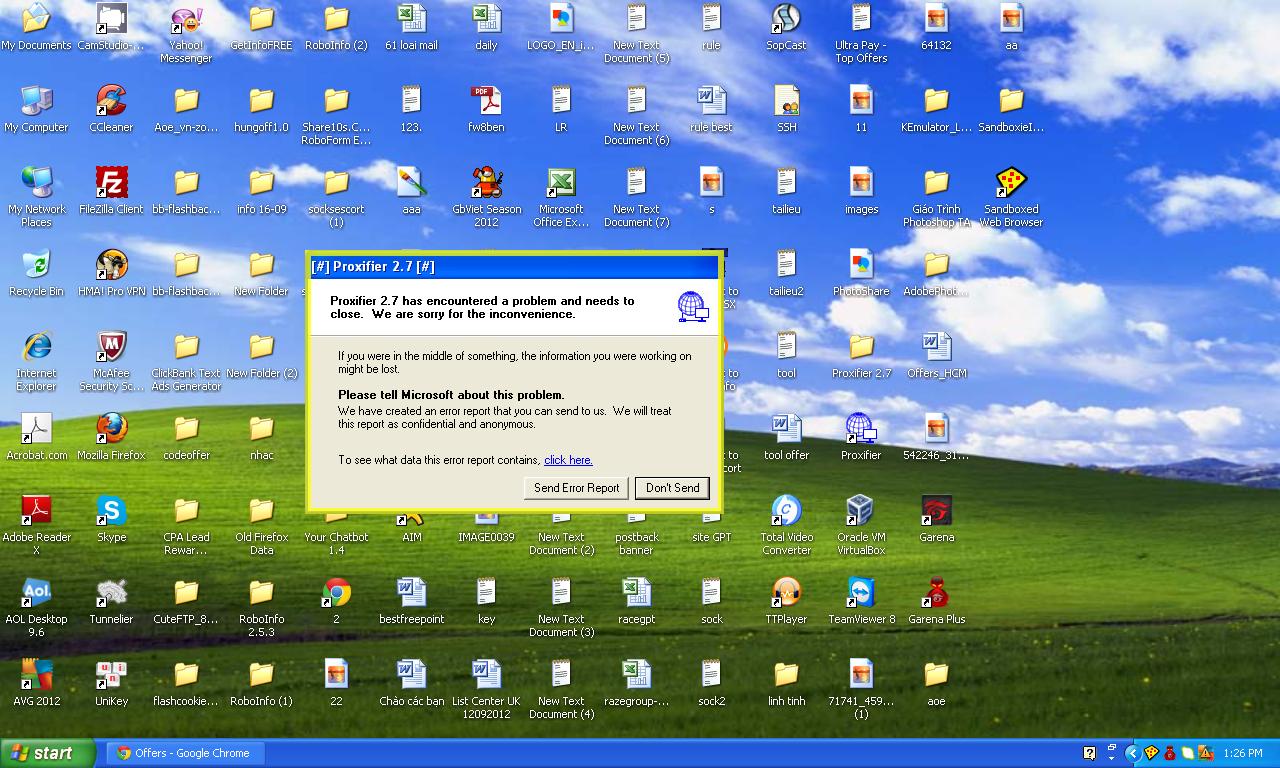Select the UniKey shortcut

pyautogui.click(x=111, y=683)
